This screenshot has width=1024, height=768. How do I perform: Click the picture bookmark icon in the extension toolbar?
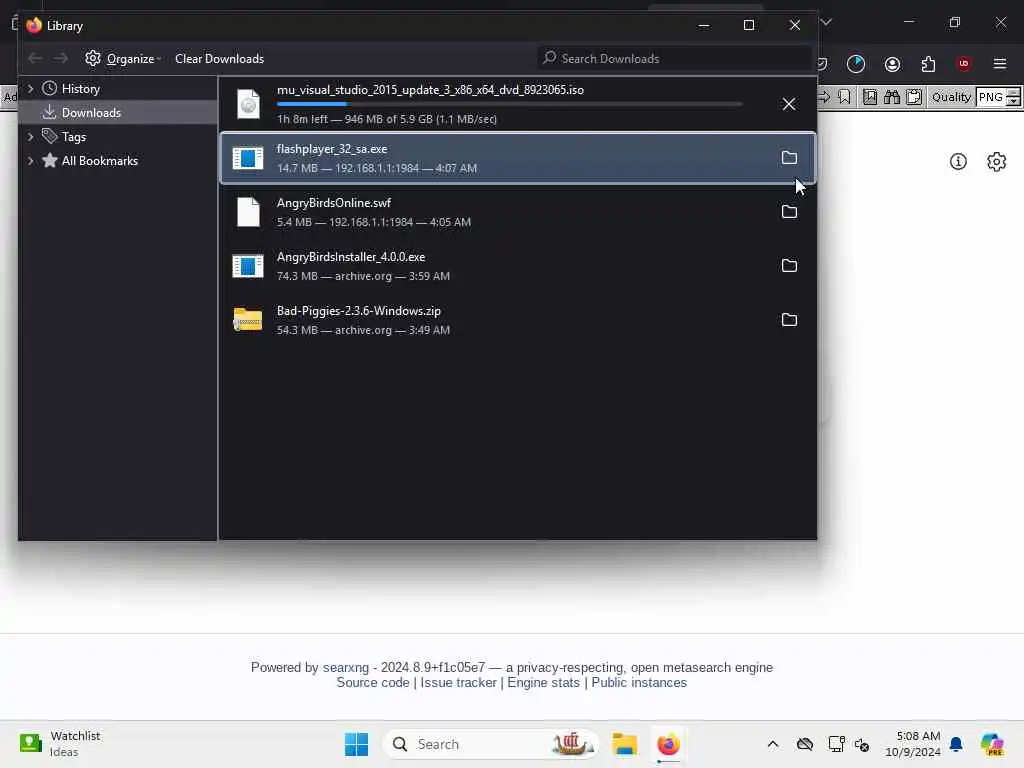pos(870,97)
